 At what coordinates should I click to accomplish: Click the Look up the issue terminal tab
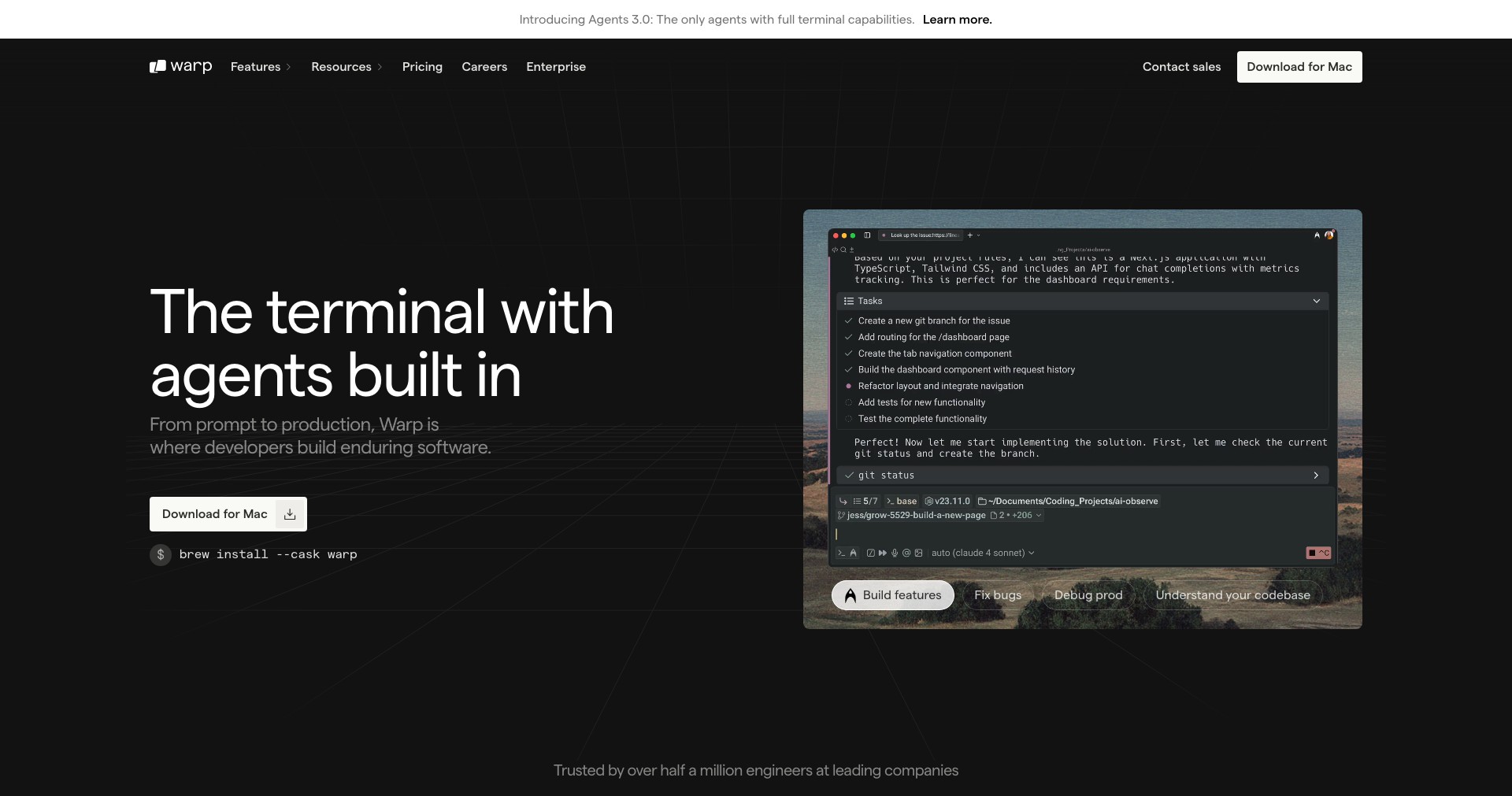click(921, 235)
